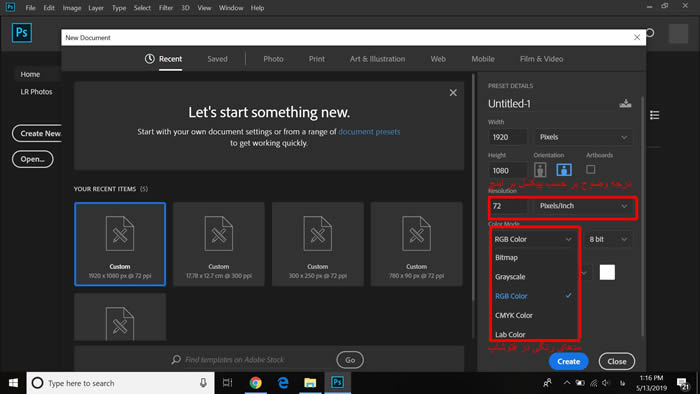
Task: Open the People icon in the taskbar
Action: 547,383
